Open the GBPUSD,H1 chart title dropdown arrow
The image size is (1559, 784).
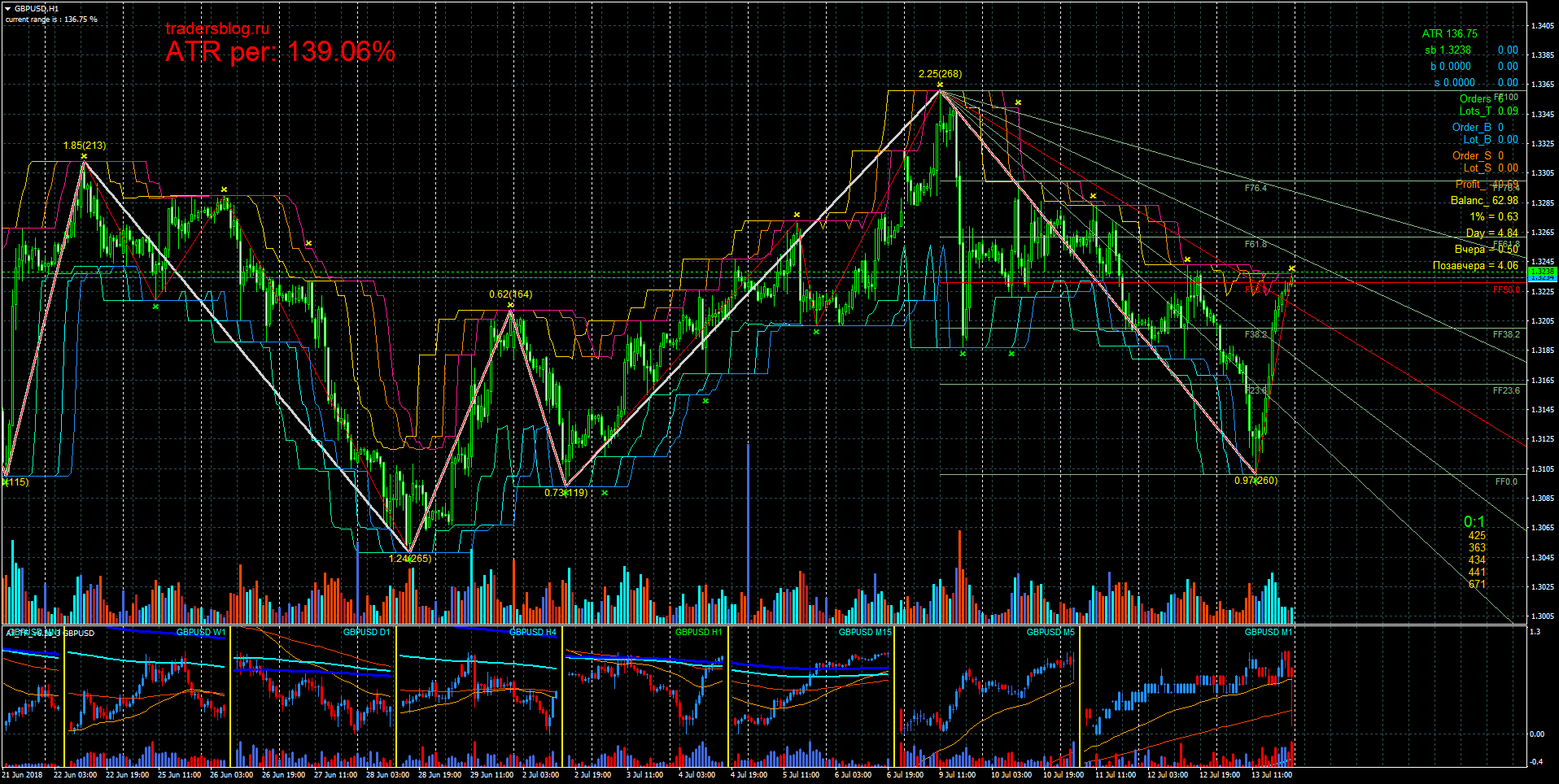8,9
